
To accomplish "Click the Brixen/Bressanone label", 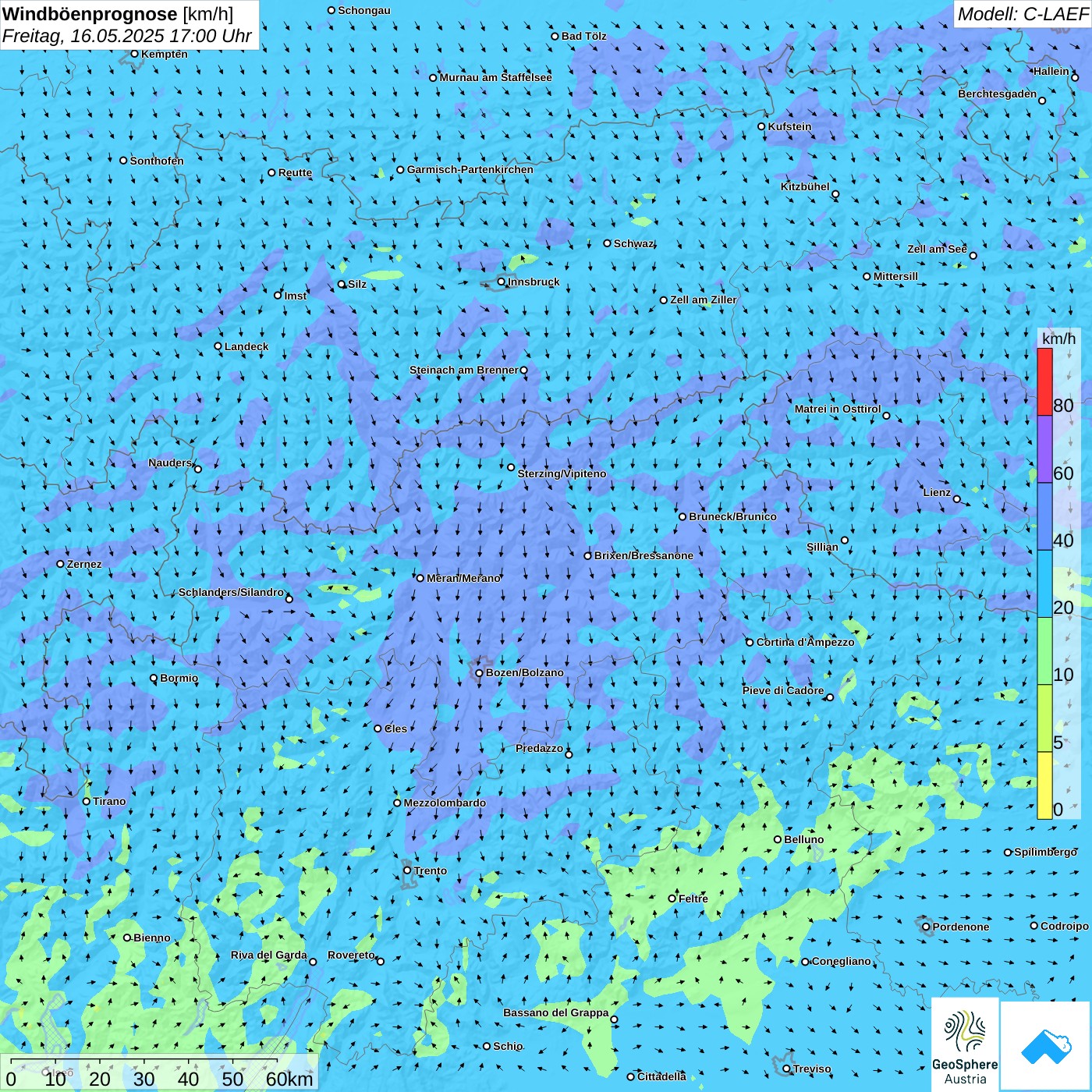I will point(643,555).
